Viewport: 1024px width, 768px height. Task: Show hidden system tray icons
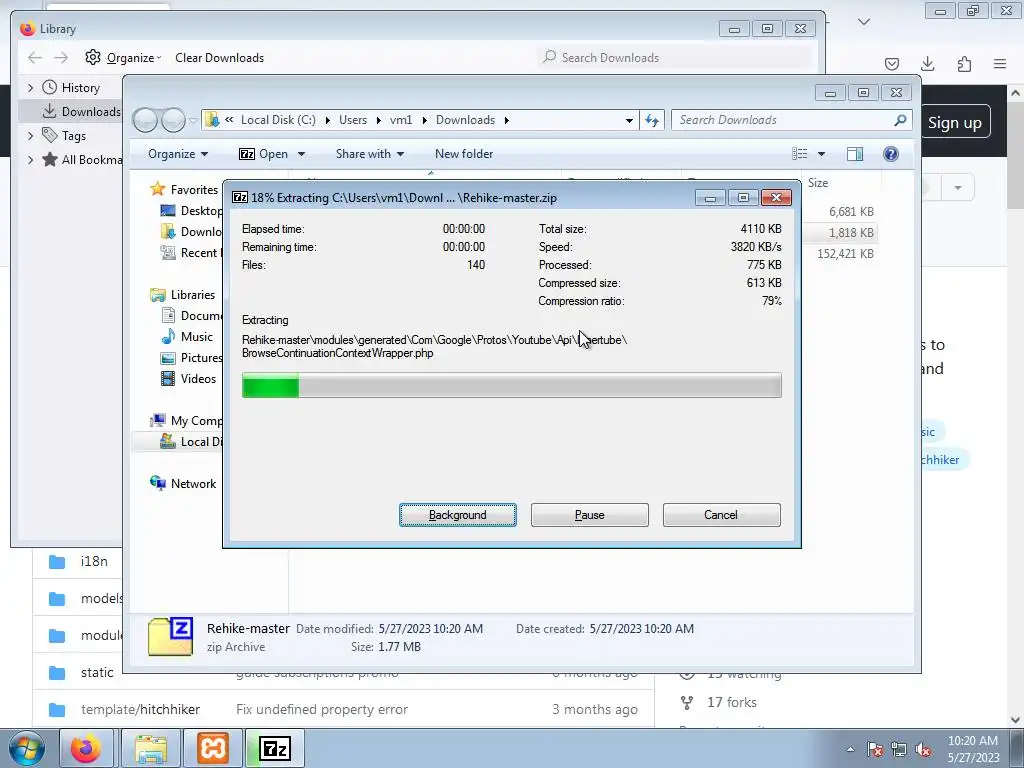point(850,750)
